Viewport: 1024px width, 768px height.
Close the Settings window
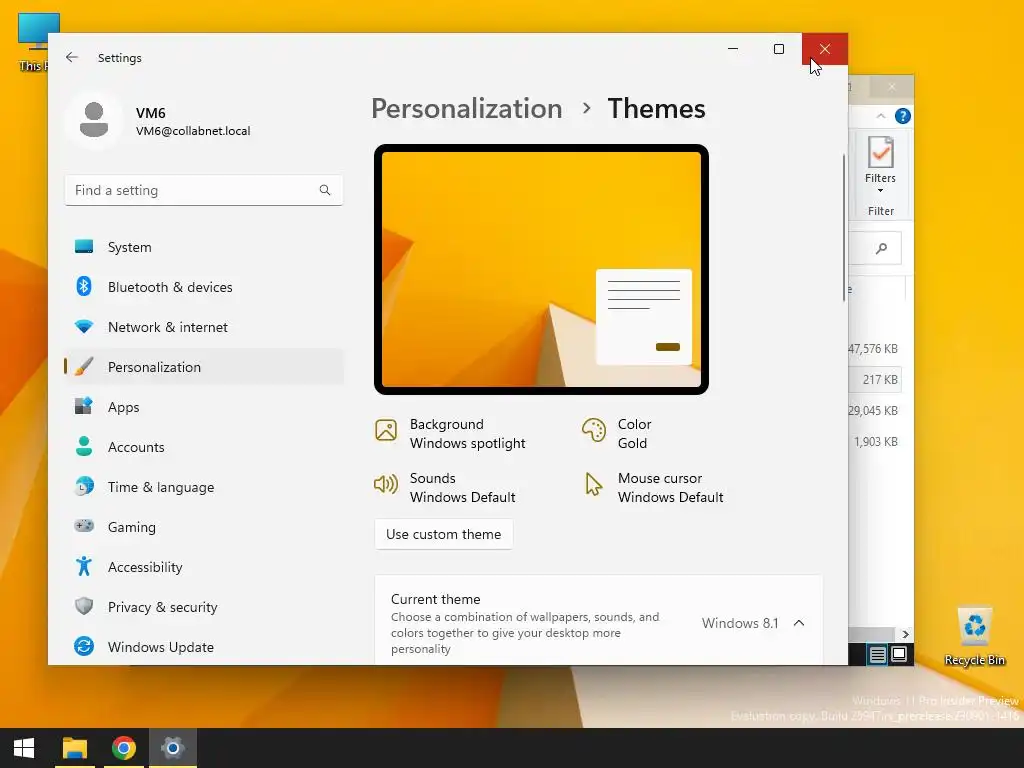(x=825, y=49)
